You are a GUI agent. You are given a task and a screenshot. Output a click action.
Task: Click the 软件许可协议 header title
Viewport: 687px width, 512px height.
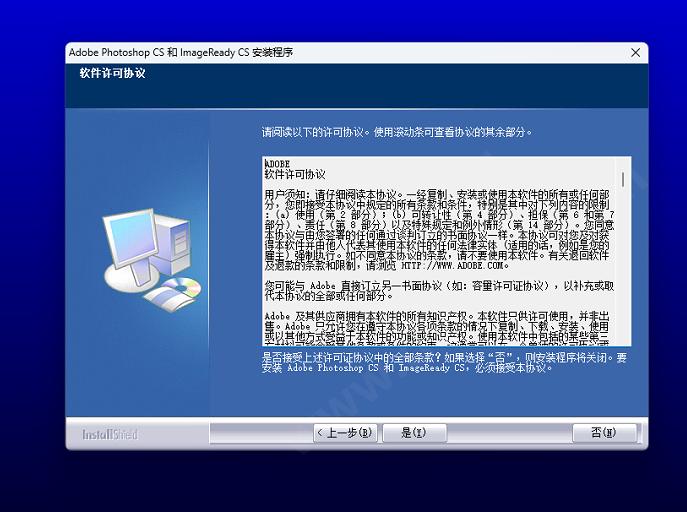[x=113, y=74]
